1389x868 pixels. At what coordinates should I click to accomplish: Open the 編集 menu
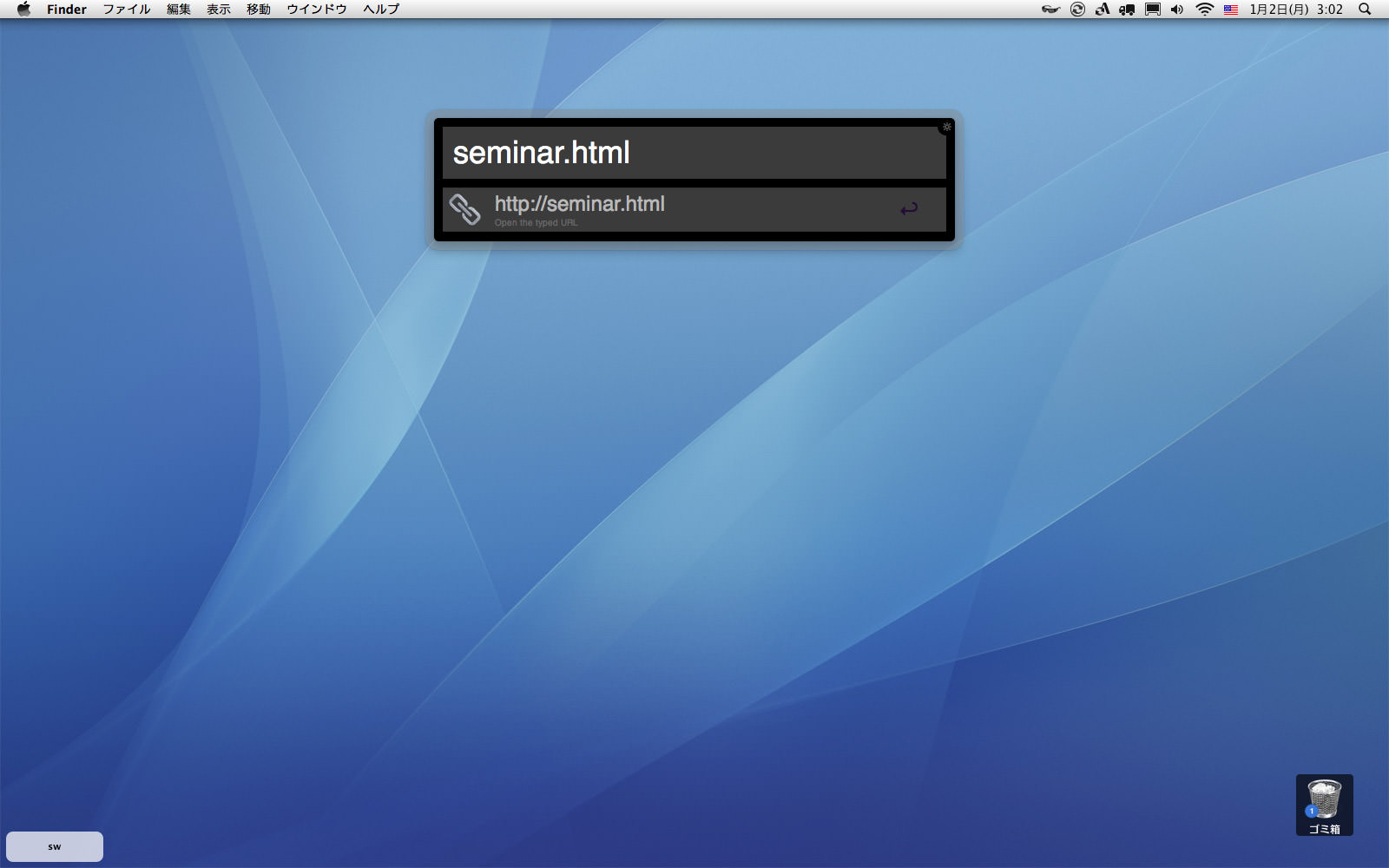click(x=179, y=10)
